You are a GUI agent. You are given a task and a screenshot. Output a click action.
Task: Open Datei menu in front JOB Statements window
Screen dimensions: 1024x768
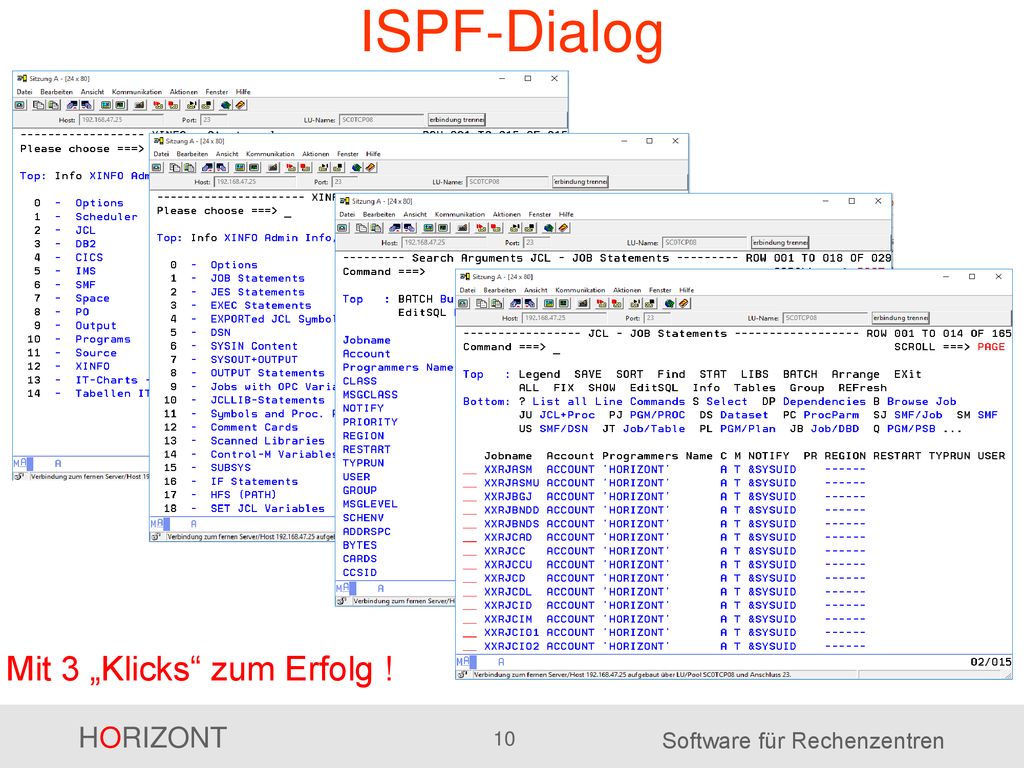[468, 290]
